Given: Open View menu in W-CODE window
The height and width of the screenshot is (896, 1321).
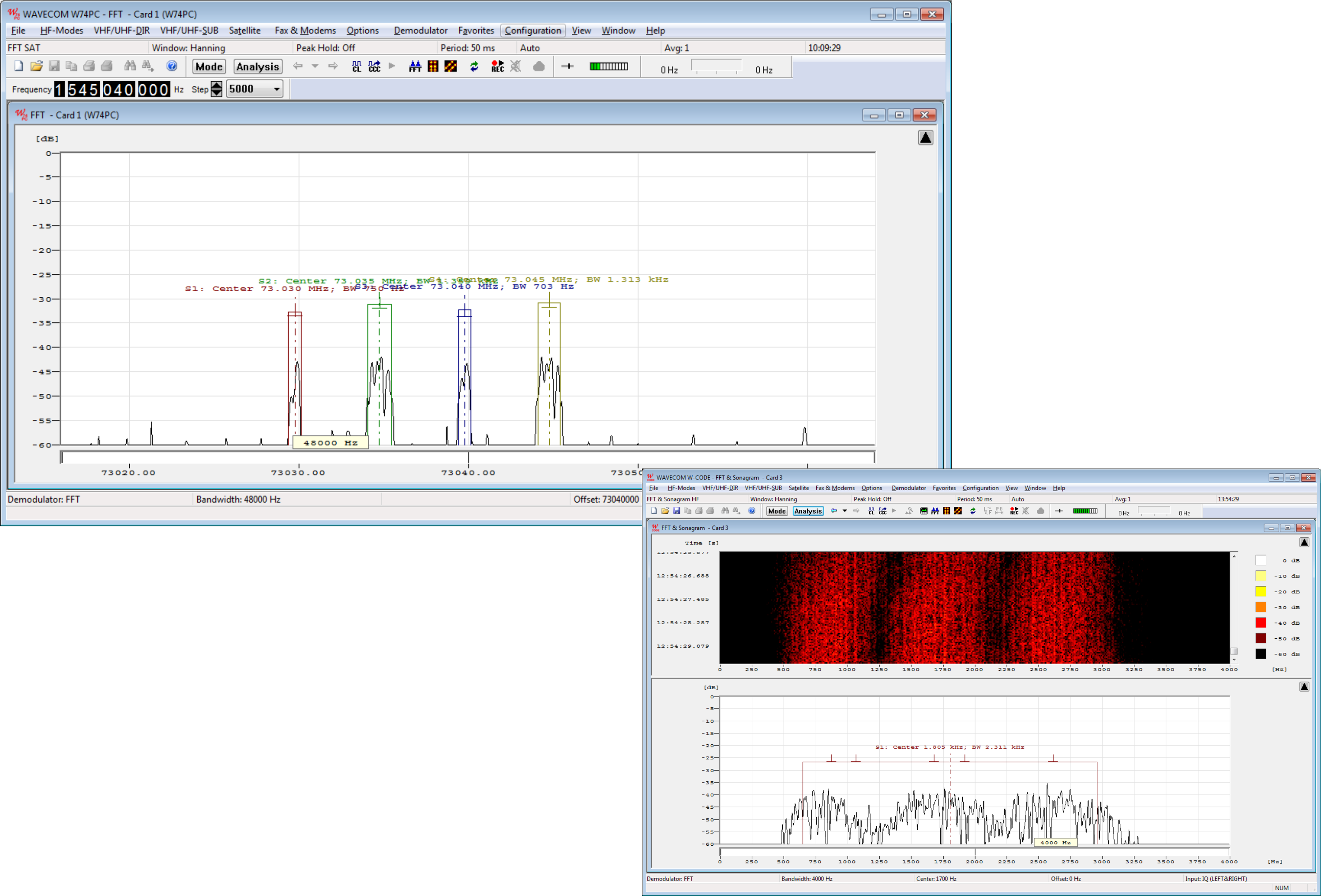Looking at the screenshot, I should point(1011,488).
